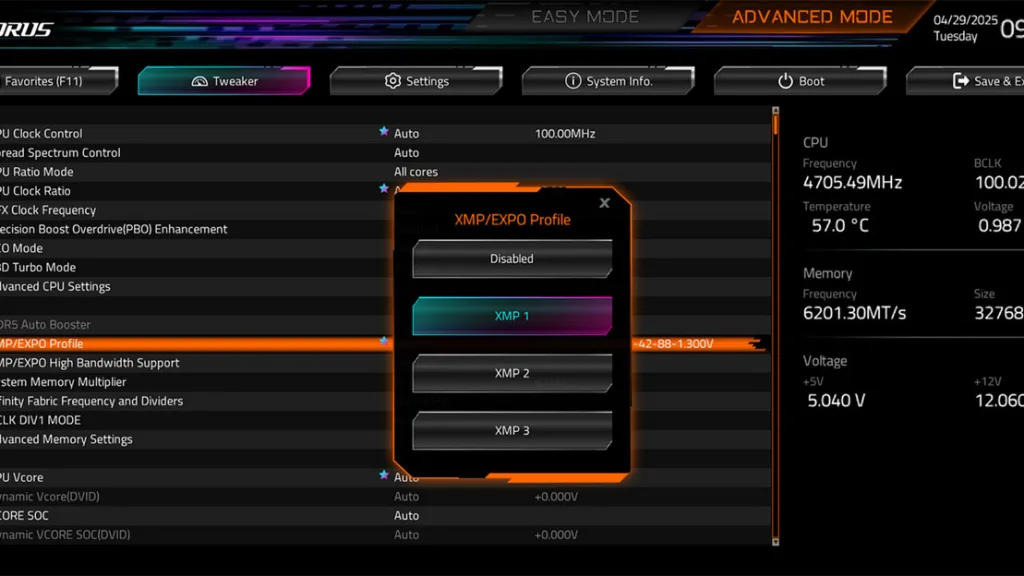Open the Favorites (F11) tab
This screenshot has height=576, width=1024.
(59, 81)
